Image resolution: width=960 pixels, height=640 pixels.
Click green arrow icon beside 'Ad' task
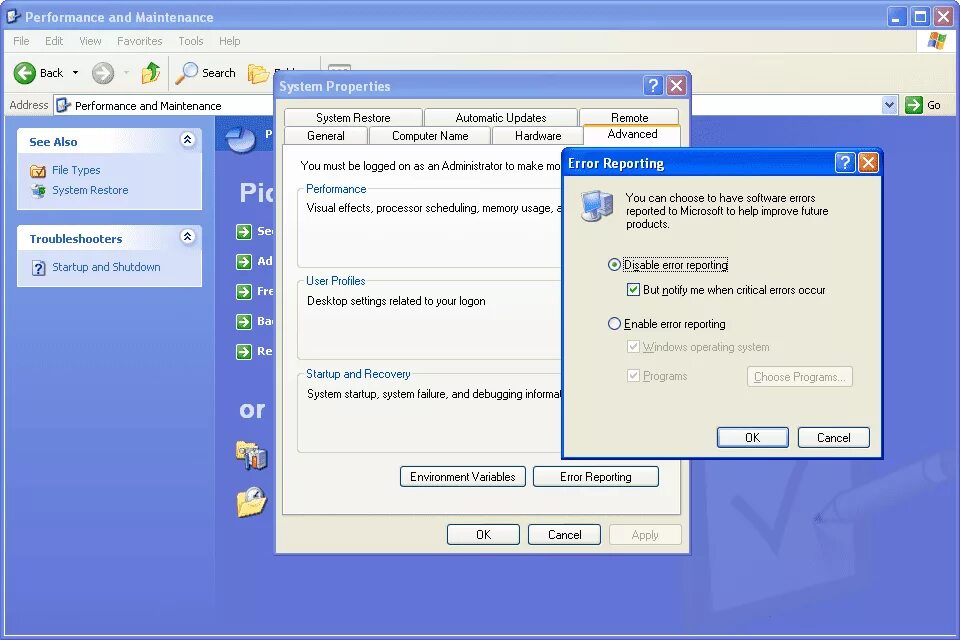(x=244, y=262)
